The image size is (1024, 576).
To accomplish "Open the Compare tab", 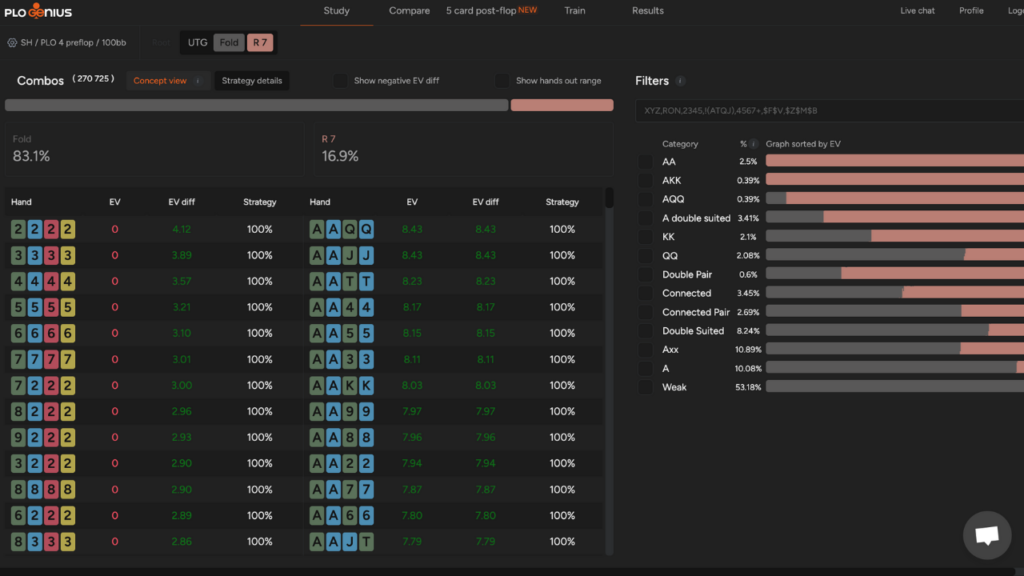I will click(x=409, y=11).
